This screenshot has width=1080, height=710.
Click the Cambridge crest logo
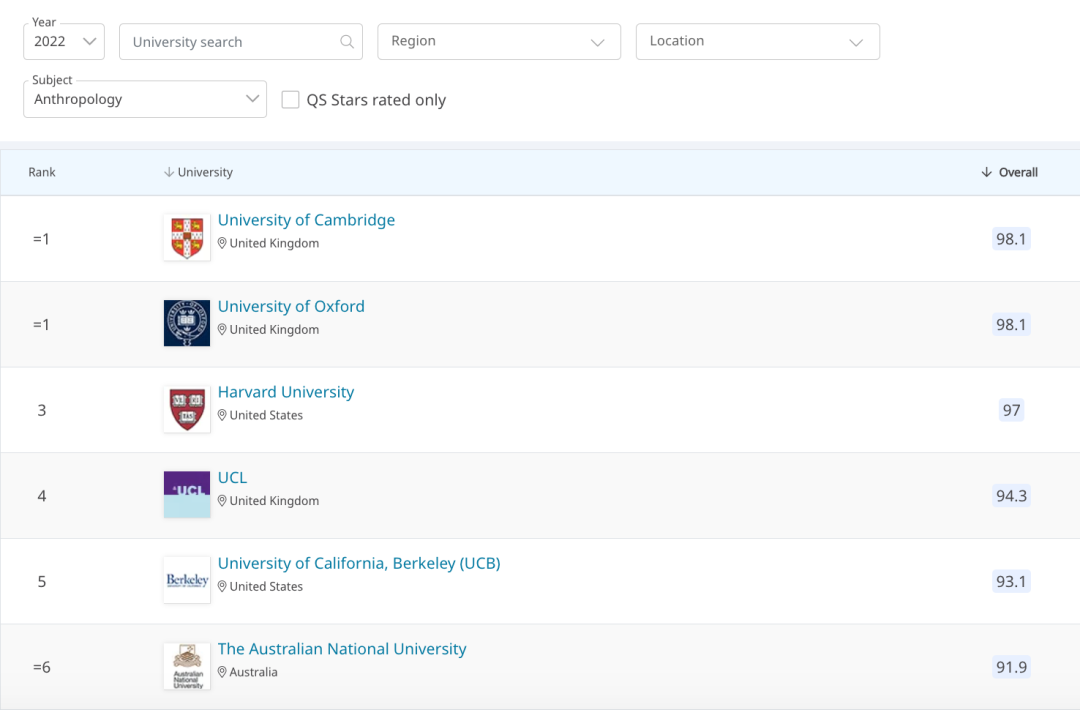(187, 238)
